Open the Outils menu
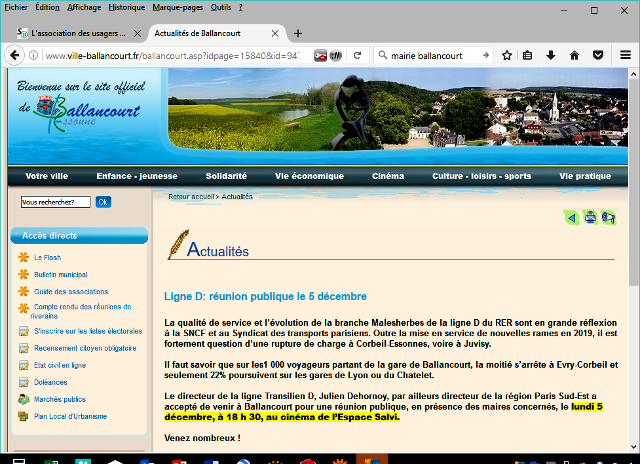Viewport: 640px width, 464px height. pos(221,7)
